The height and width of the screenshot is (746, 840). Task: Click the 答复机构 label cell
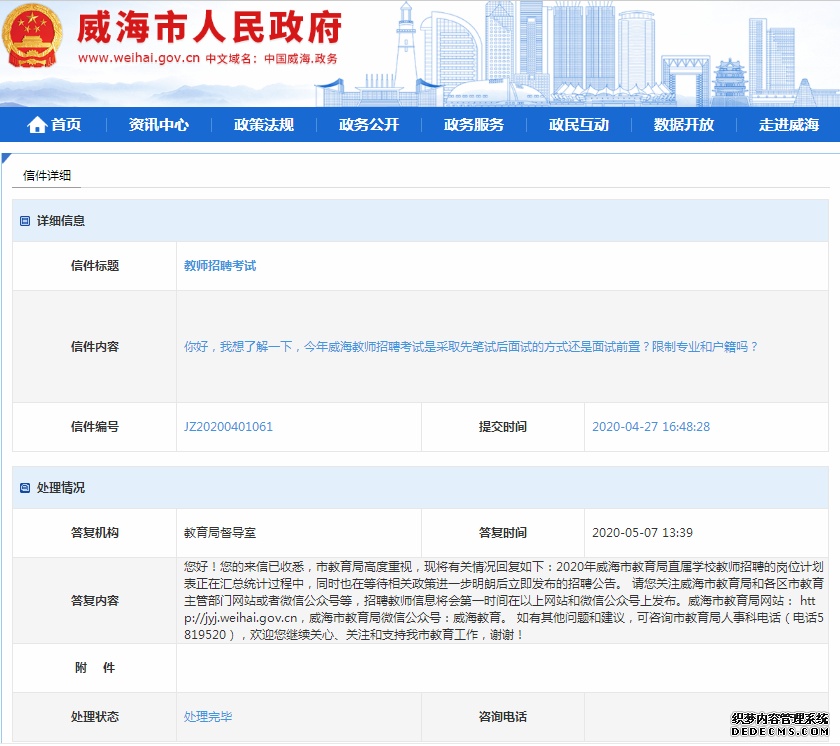[x=95, y=533]
